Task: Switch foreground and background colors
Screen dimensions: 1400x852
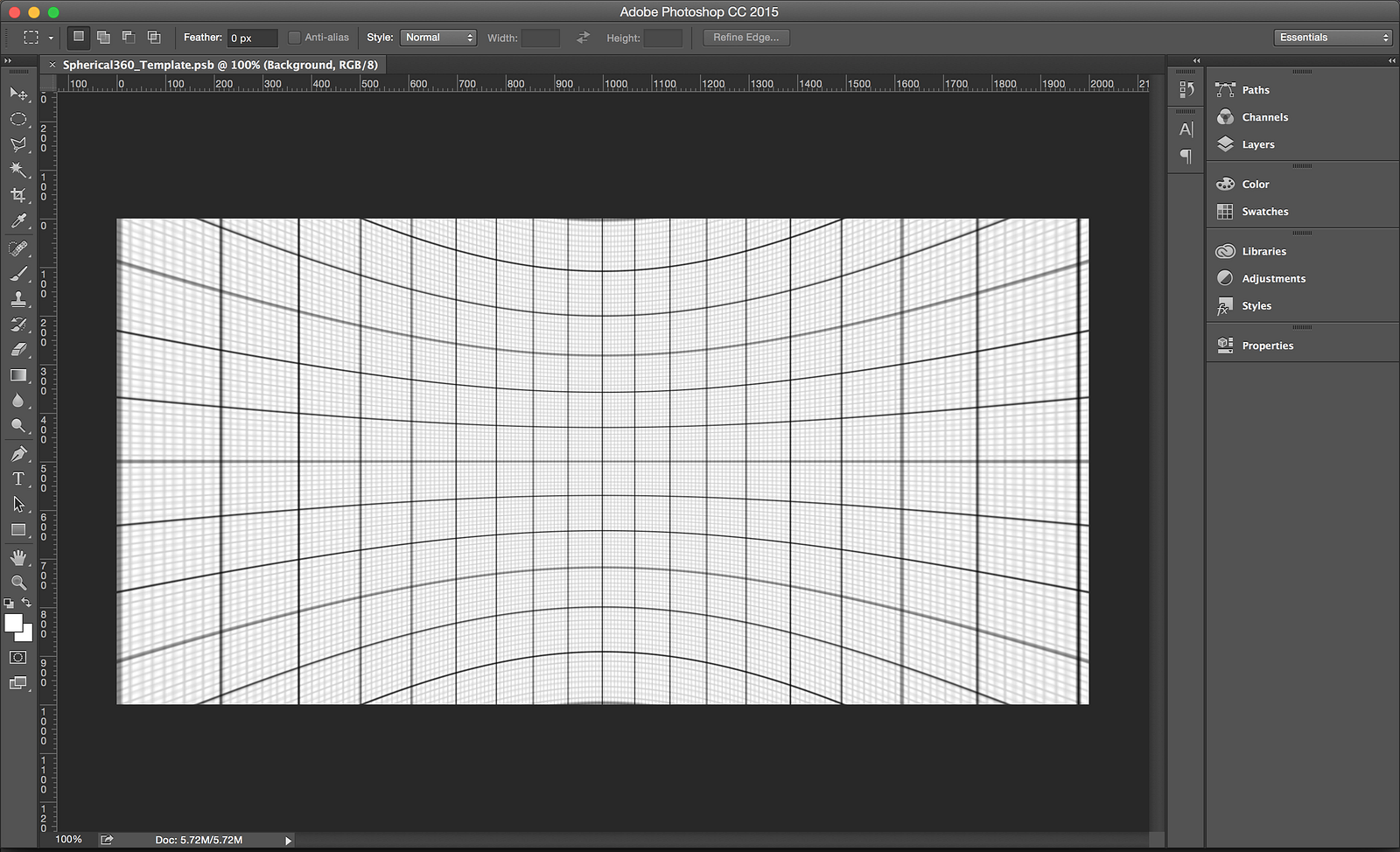Action: point(26,603)
